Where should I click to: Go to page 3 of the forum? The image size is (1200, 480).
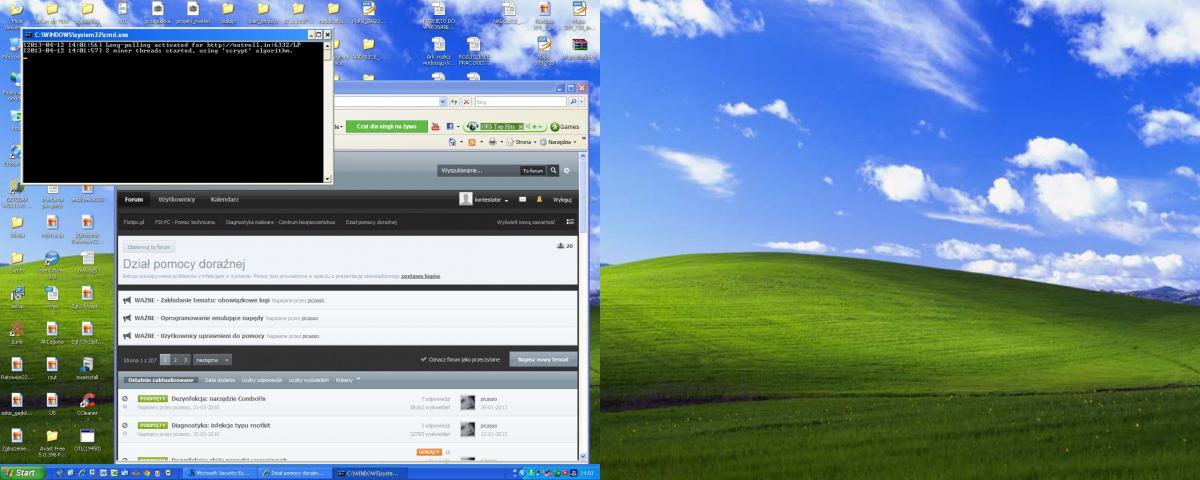coord(185,359)
